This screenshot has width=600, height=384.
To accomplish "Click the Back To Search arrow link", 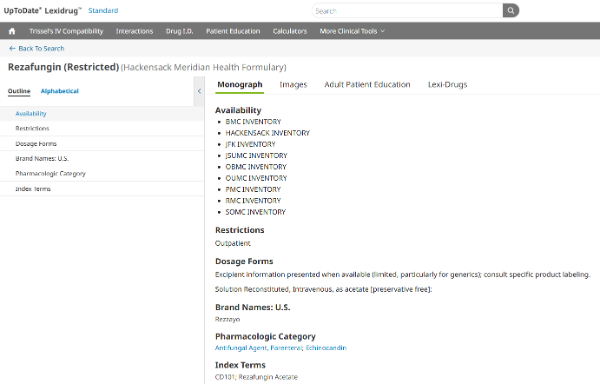I will tap(36, 49).
